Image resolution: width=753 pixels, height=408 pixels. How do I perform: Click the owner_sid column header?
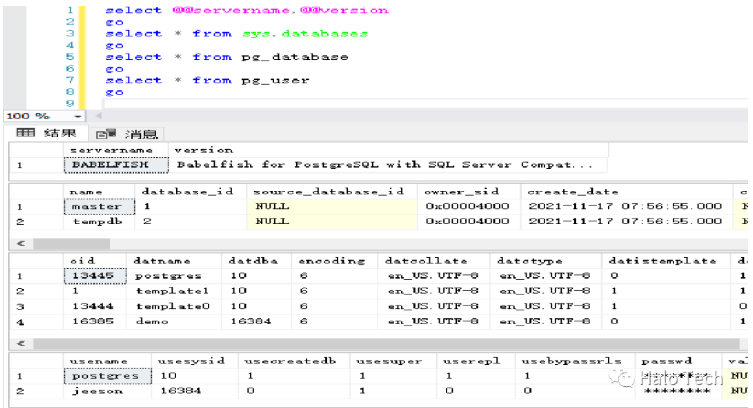click(469, 192)
